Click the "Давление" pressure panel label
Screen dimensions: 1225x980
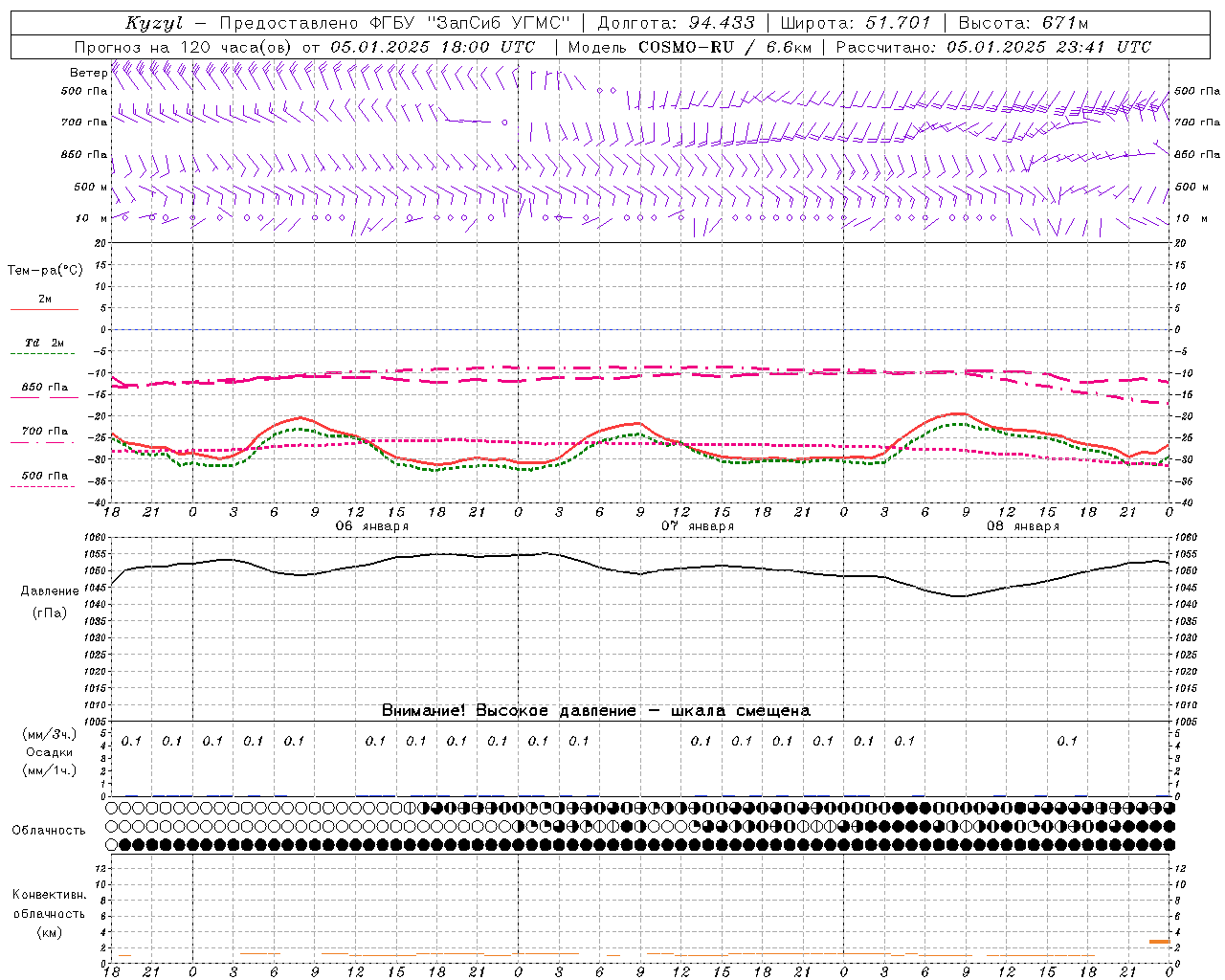(50, 591)
